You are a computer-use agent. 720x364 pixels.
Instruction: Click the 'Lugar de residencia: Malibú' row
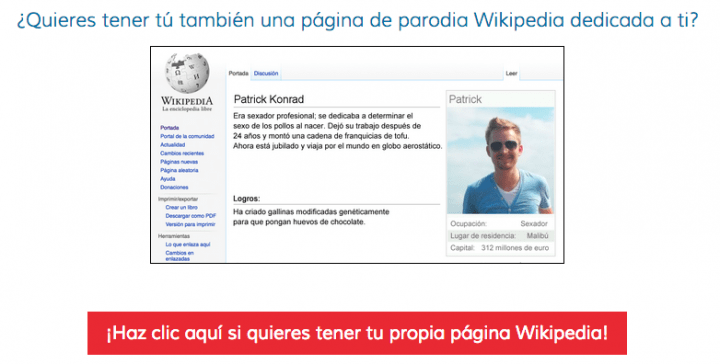(500, 235)
